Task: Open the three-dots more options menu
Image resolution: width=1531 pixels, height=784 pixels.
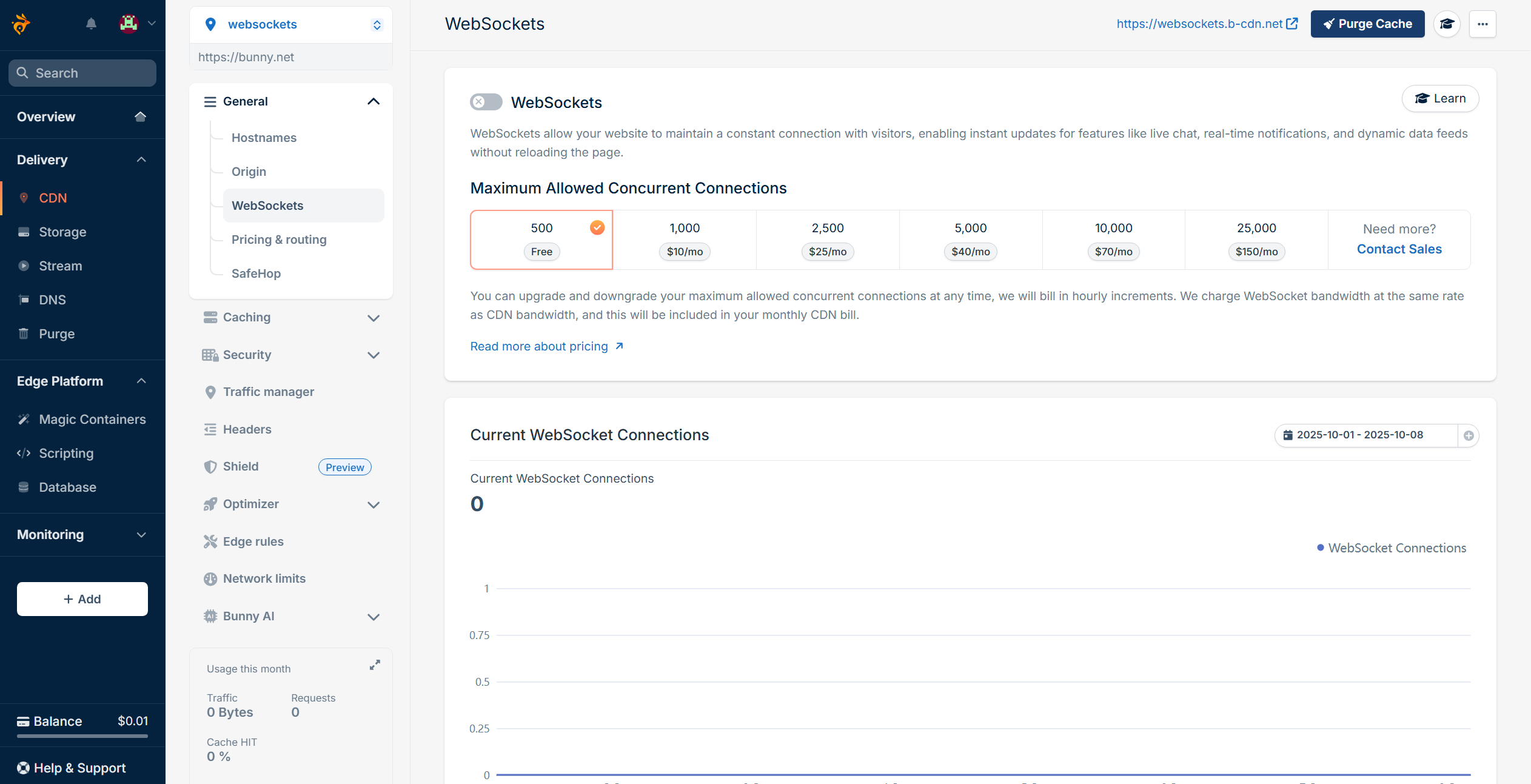Action: 1482,24
